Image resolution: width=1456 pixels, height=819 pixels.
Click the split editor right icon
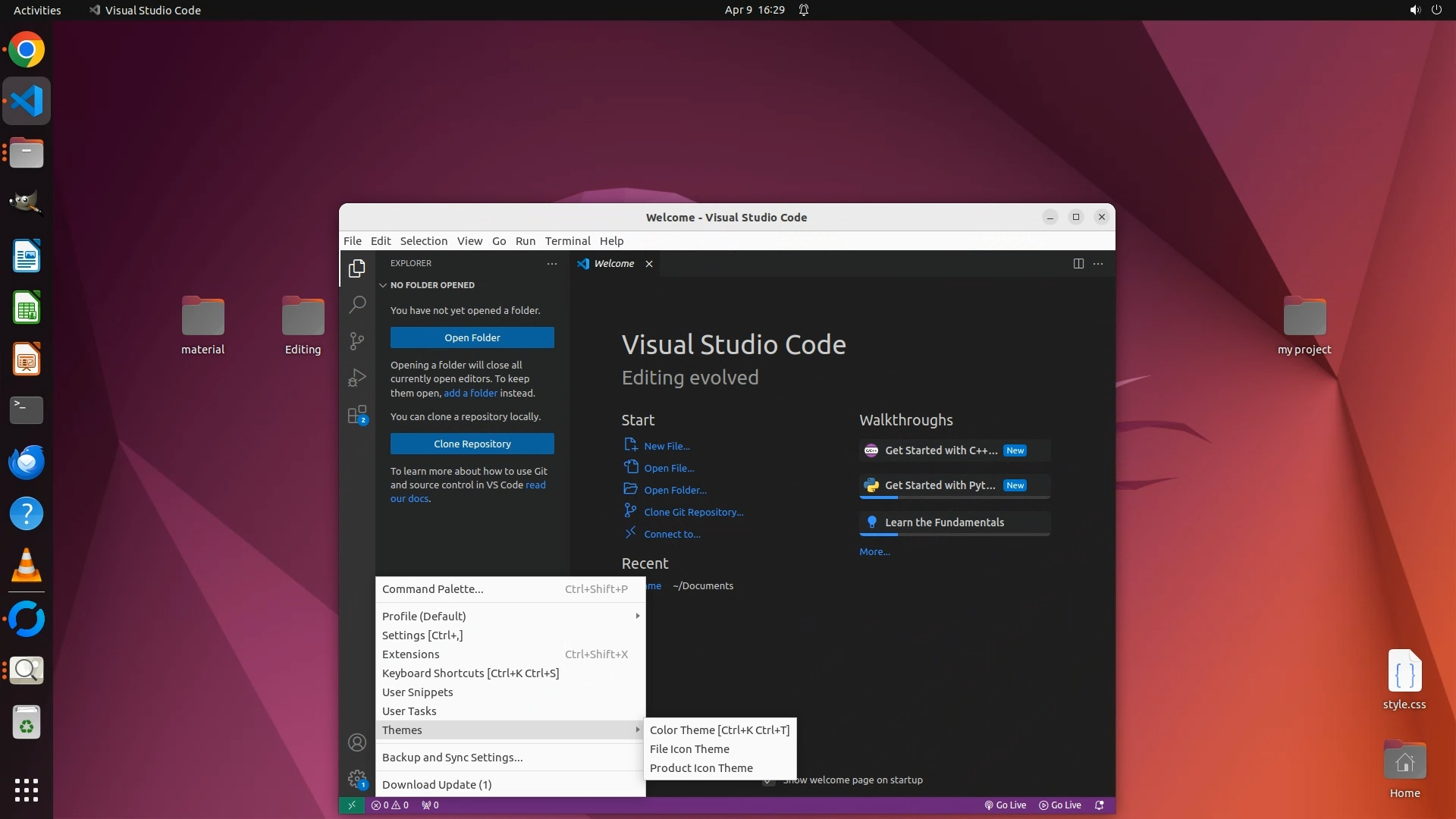tap(1078, 263)
